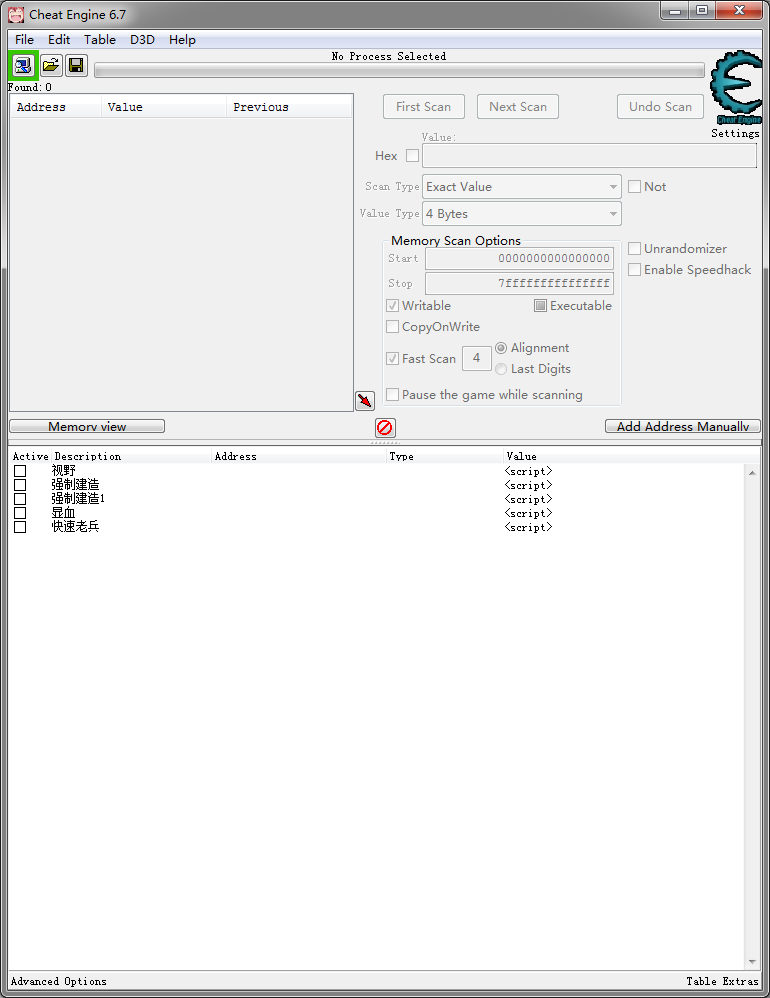The width and height of the screenshot is (770, 998).
Task: Open the Edit menu
Action: (x=59, y=39)
